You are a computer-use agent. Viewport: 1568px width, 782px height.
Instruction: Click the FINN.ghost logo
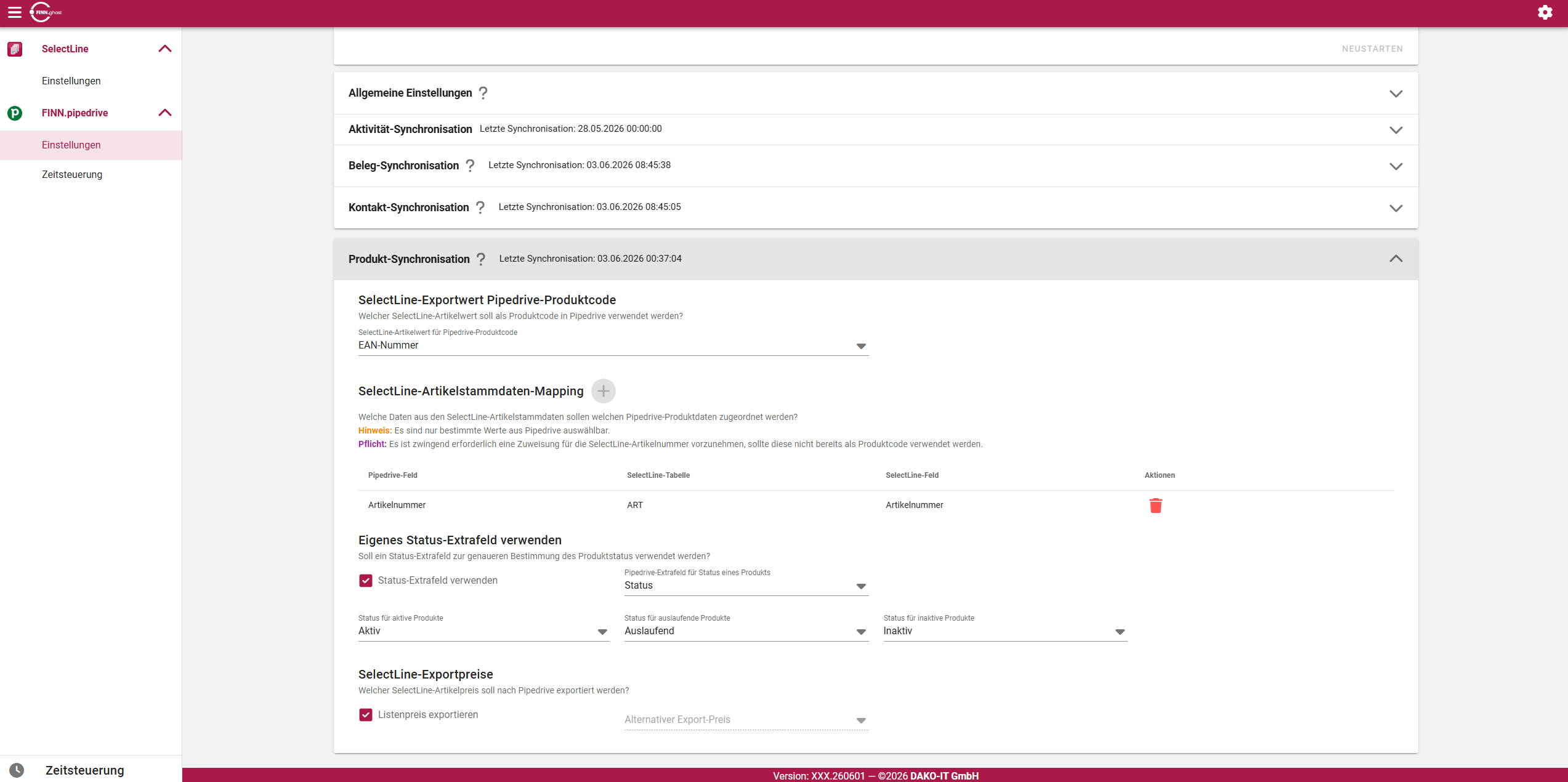click(x=46, y=12)
